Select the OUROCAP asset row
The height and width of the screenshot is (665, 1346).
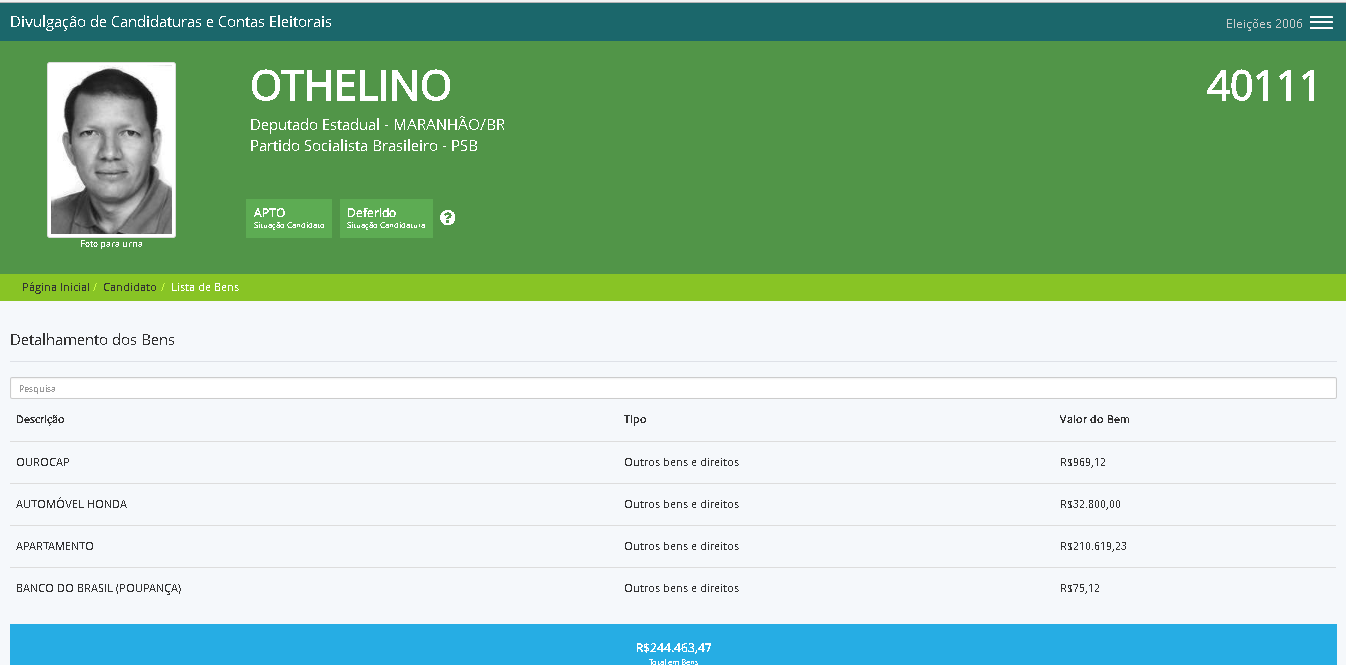tap(43, 462)
